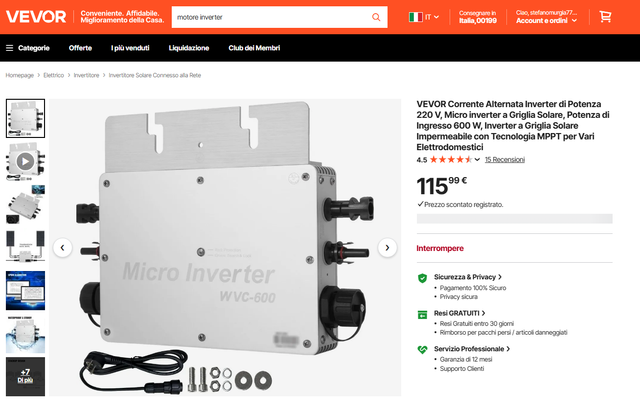Click the VEVOR logo
The width and height of the screenshot is (640, 408).
click(x=36, y=17)
